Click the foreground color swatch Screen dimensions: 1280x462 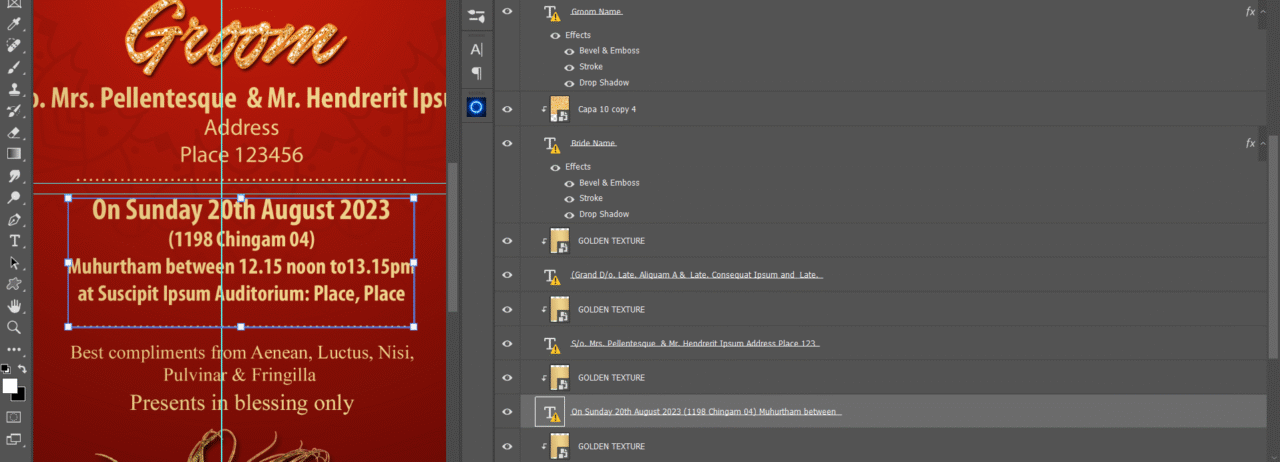tap(9, 386)
